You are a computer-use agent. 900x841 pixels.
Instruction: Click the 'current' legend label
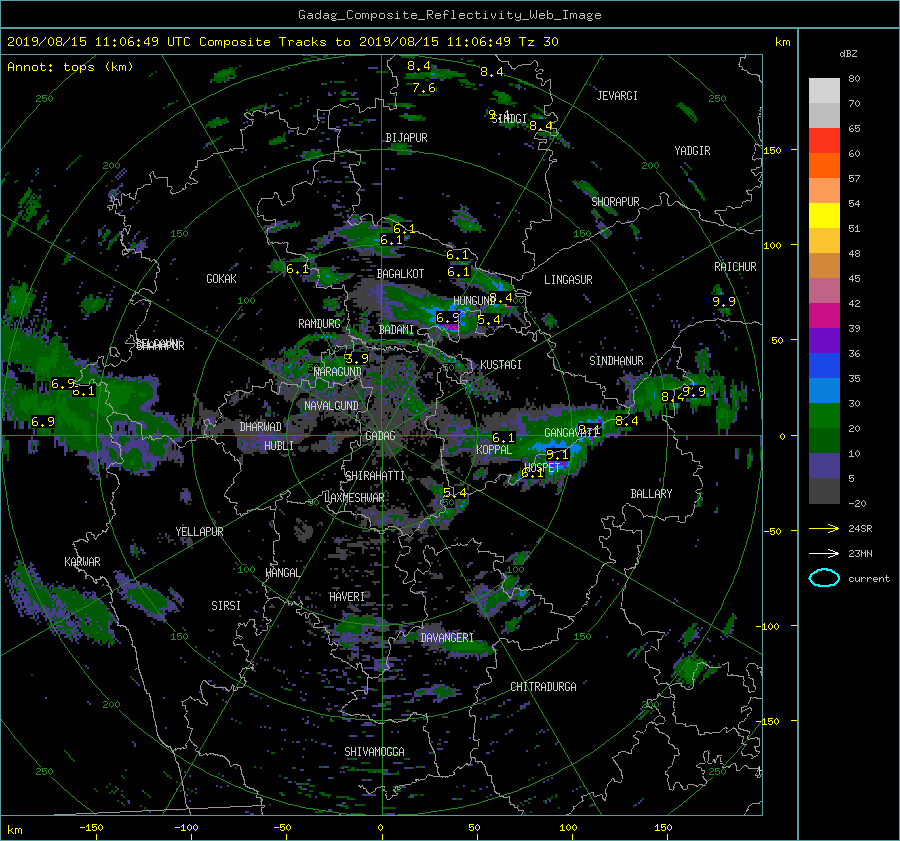point(869,579)
